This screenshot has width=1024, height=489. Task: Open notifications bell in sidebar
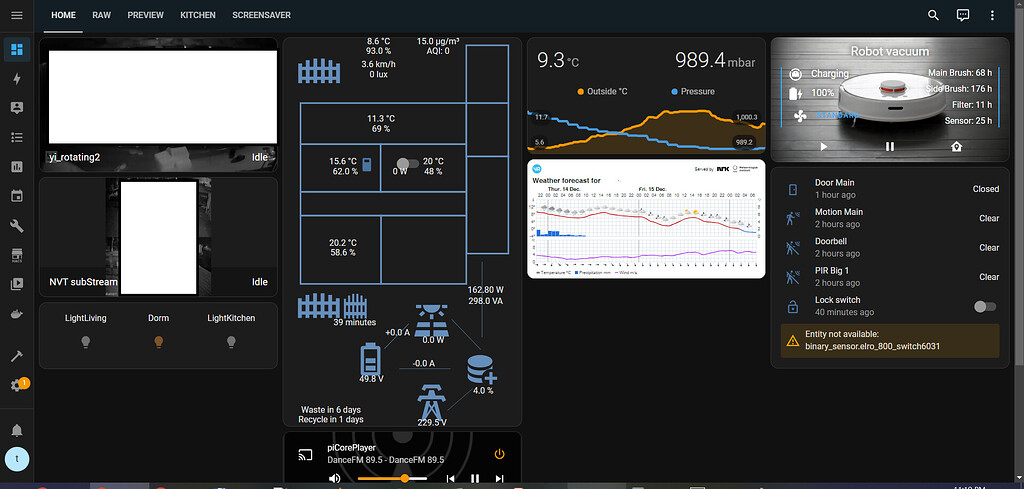[x=17, y=430]
